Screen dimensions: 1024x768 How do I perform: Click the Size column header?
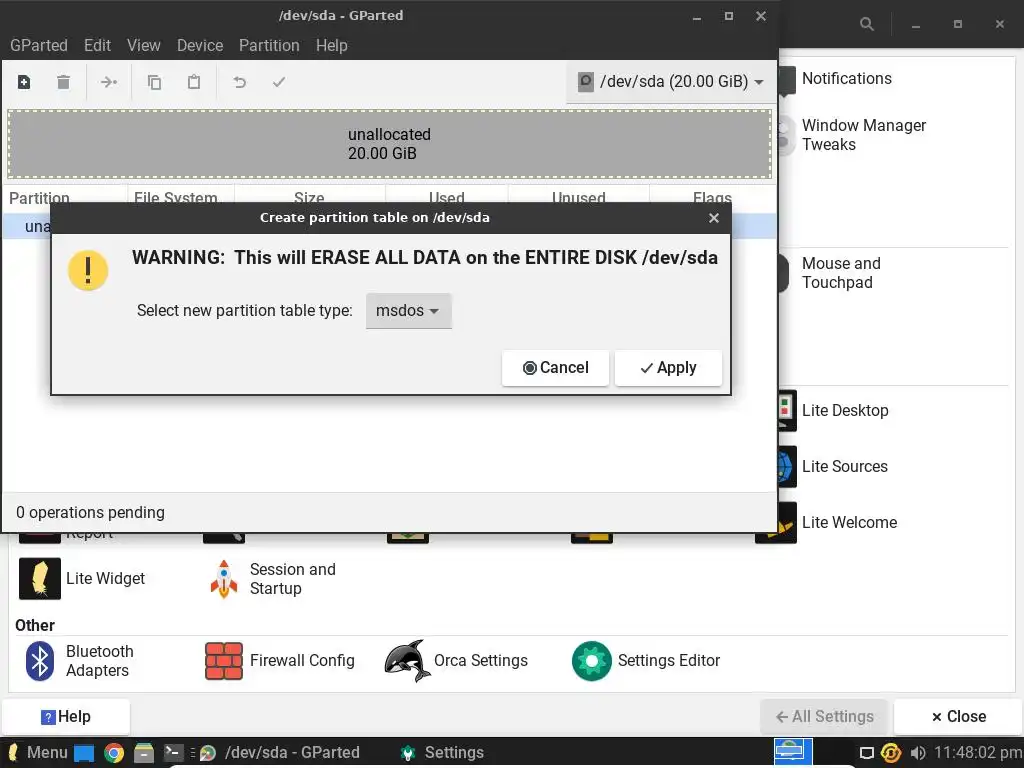pos(310,196)
